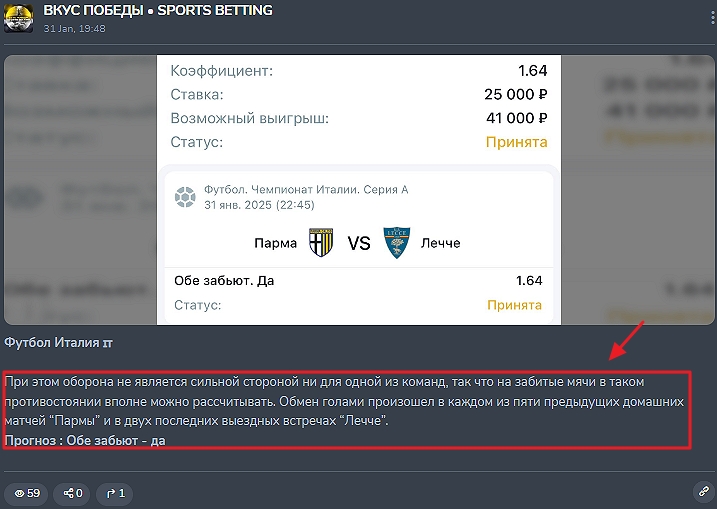Click the top yellow Принята status
The height and width of the screenshot is (509, 717).
coord(516,142)
